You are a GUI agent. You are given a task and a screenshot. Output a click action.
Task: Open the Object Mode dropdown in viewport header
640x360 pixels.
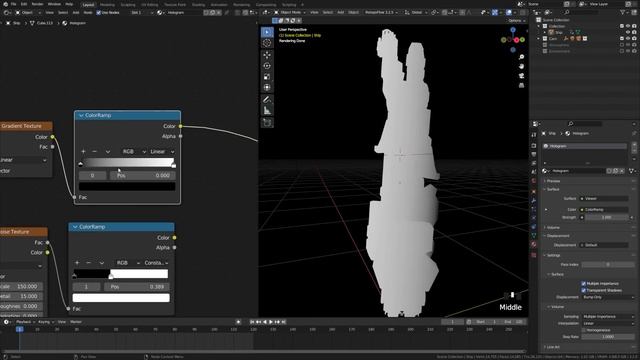(291, 13)
